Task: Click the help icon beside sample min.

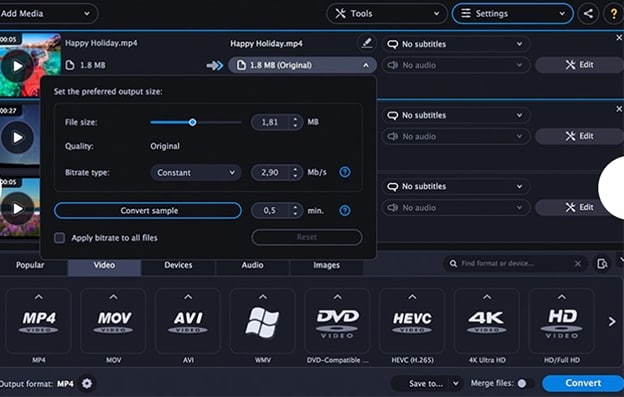Action: (345, 210)
